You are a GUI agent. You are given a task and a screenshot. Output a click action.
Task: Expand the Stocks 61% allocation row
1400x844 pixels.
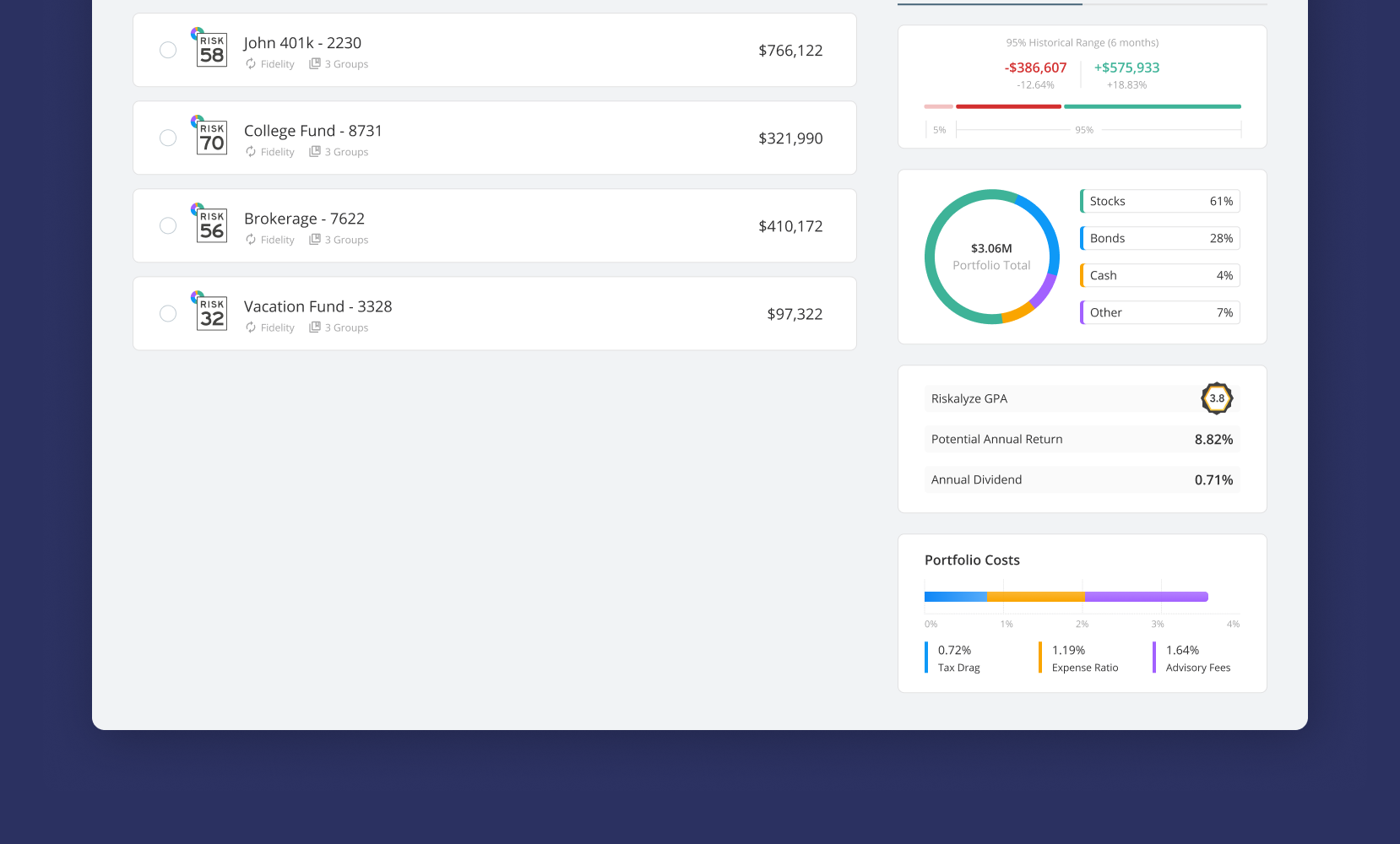coord(1159,201)
